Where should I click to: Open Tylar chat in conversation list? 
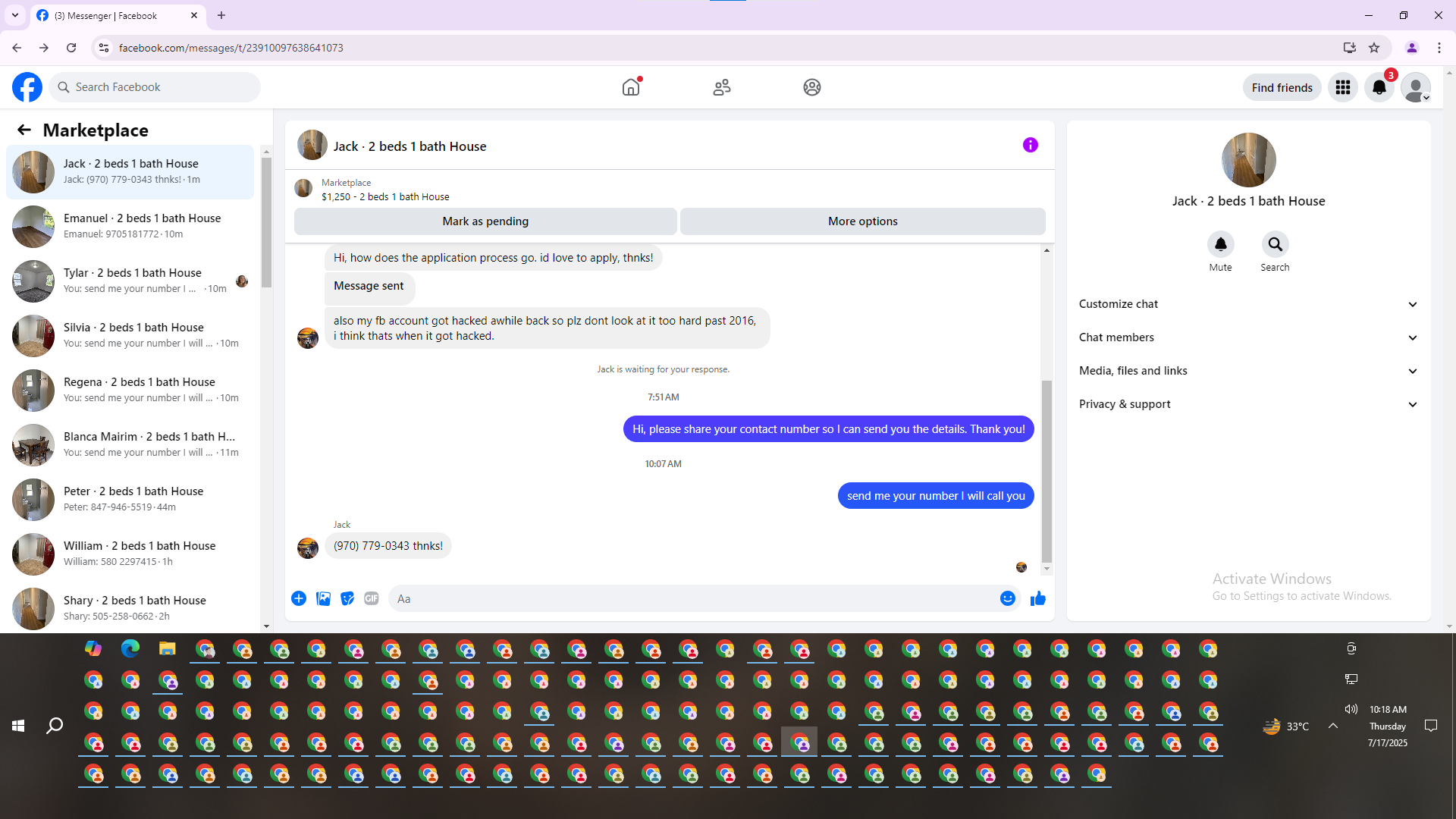coord(130,281)
